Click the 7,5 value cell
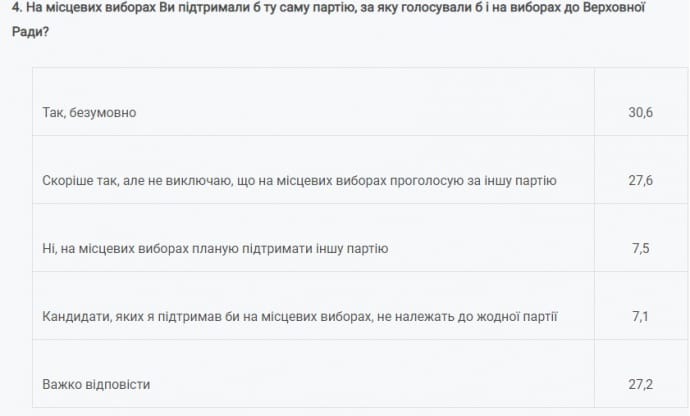Image resolution: width=690 pixels, height=416 pixels. (640, 249)
